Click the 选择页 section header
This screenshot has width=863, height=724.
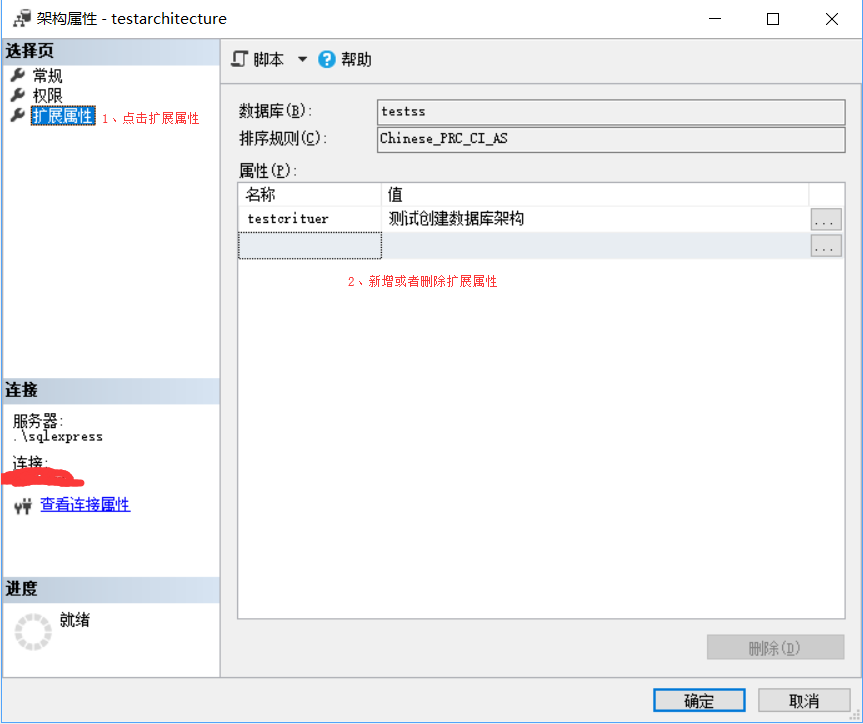111,51
